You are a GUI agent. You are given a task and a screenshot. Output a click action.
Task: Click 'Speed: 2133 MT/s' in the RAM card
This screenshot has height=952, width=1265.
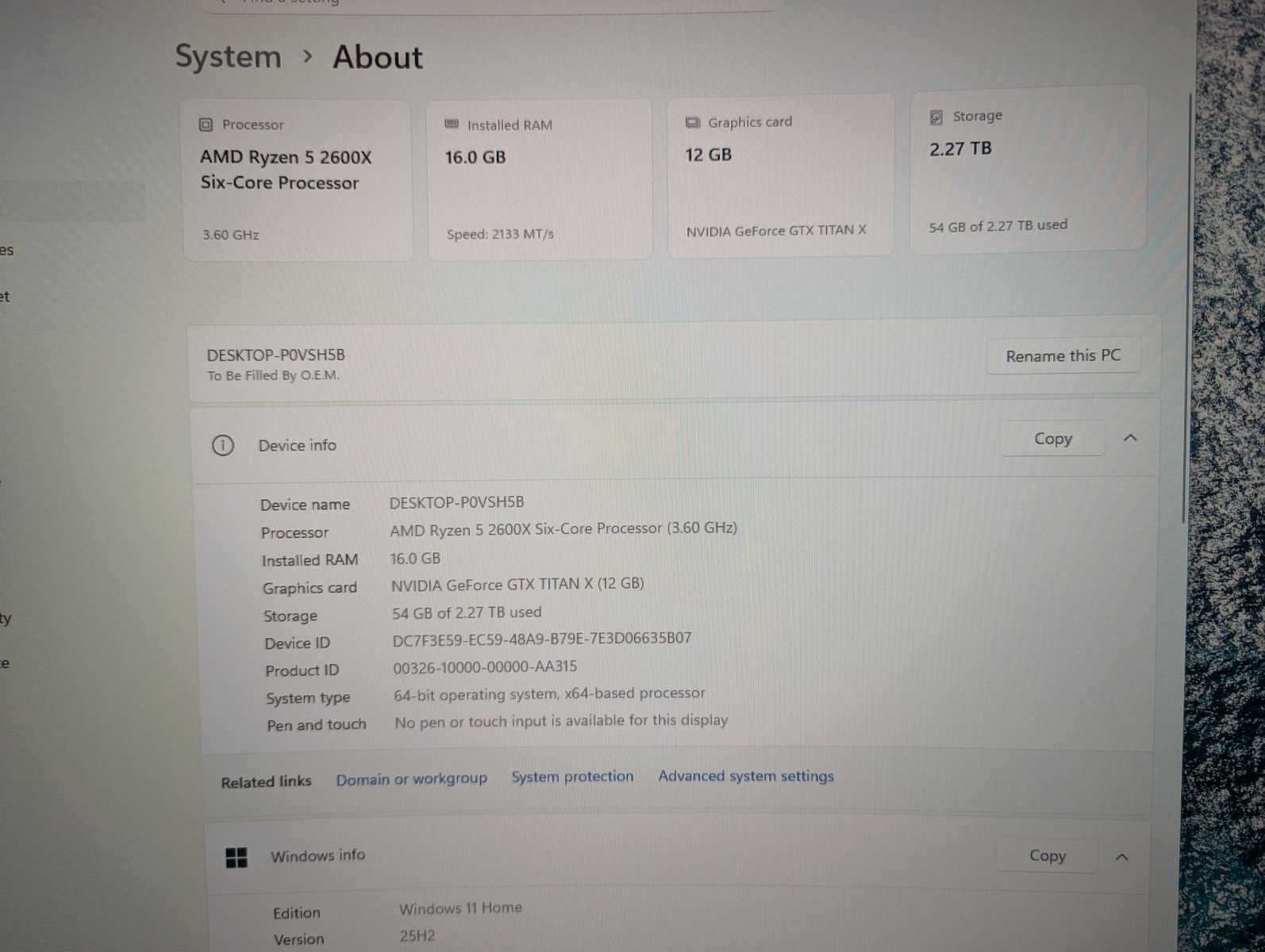pyautogui.click(x=500, y=234)
